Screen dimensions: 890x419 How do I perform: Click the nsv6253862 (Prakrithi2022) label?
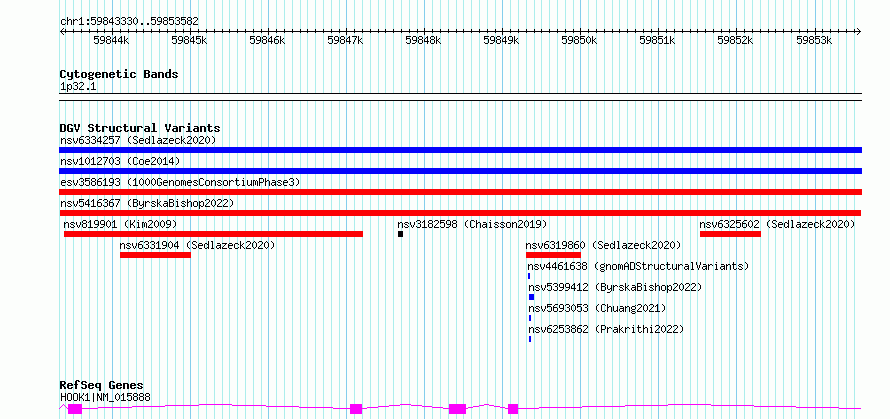click(606, 329)
